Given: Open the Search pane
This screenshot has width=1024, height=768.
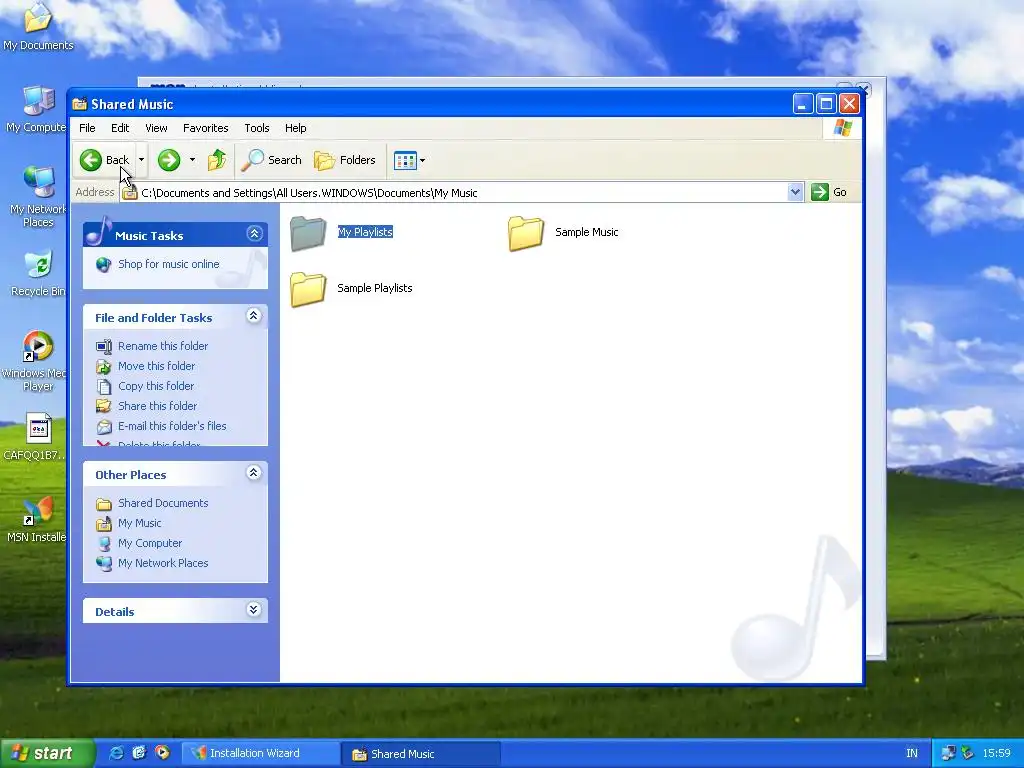Looking at the screenshot, I should 271,160.
